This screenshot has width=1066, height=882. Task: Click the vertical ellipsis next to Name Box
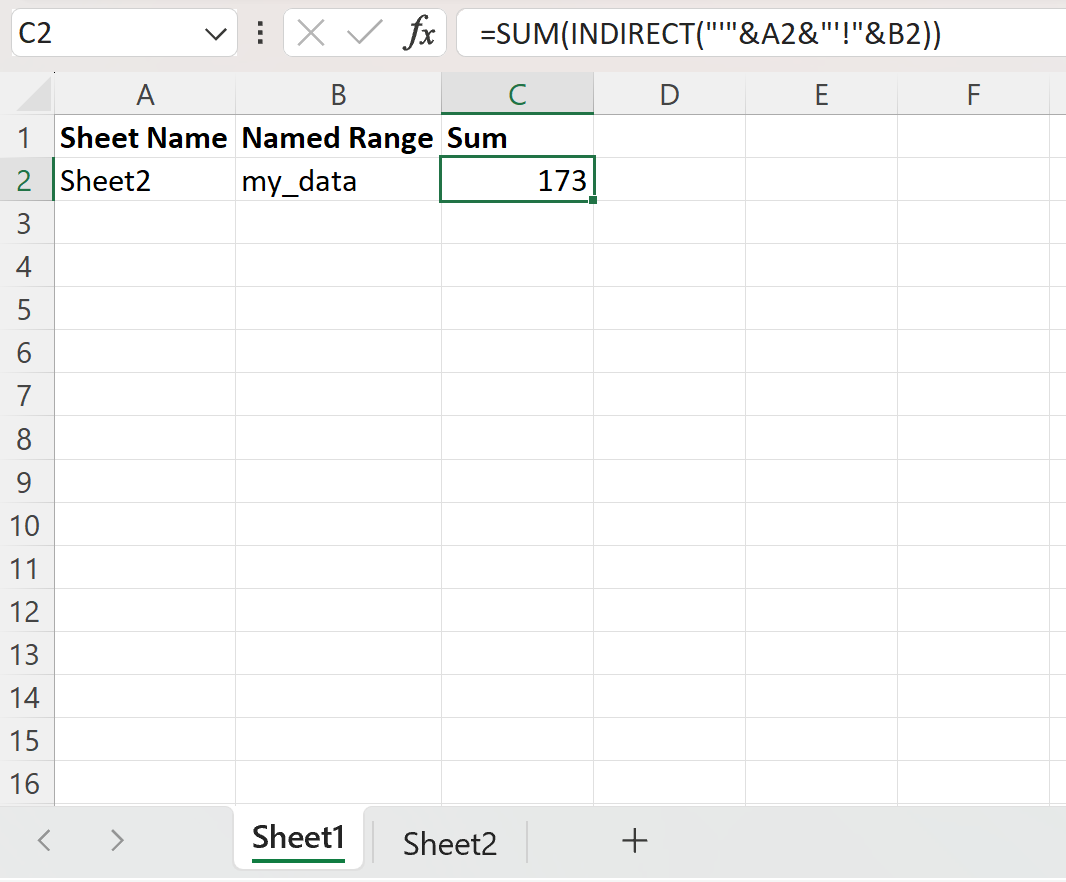[x=259, y=33]
